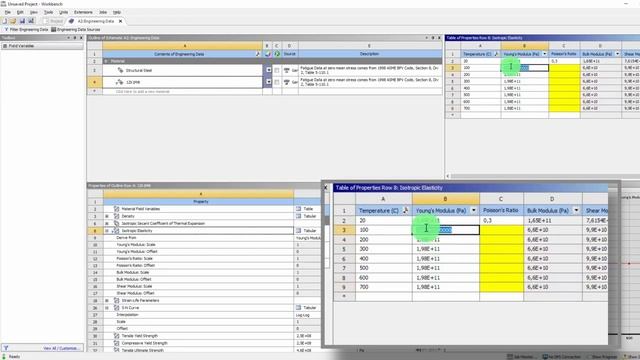
Task: Toggle Filter Engineering Data
Action: [26, 29]
